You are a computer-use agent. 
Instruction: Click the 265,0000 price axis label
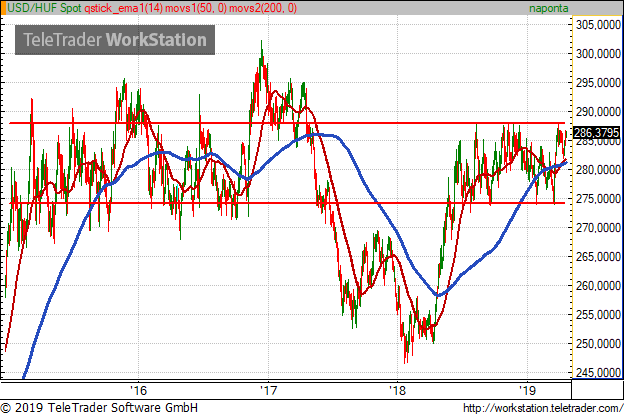click(598, 257)
